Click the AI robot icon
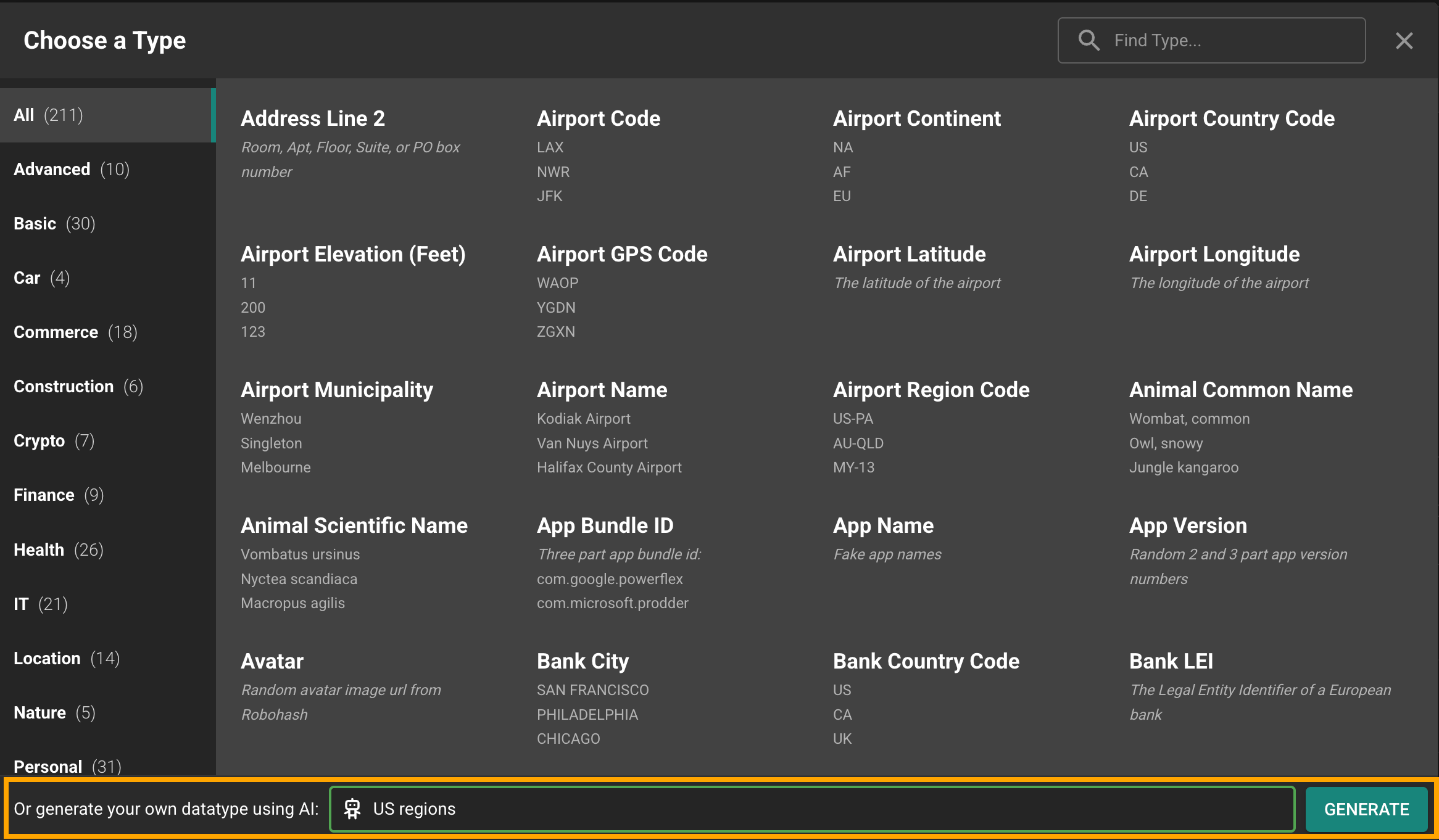 (352, 809)
